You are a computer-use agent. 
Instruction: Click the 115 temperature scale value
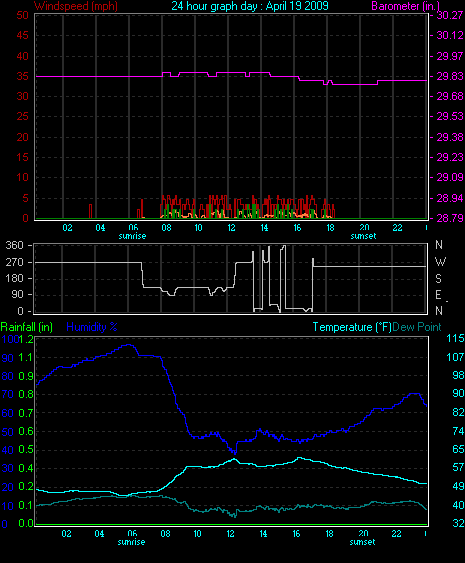[x=455, y=338]
